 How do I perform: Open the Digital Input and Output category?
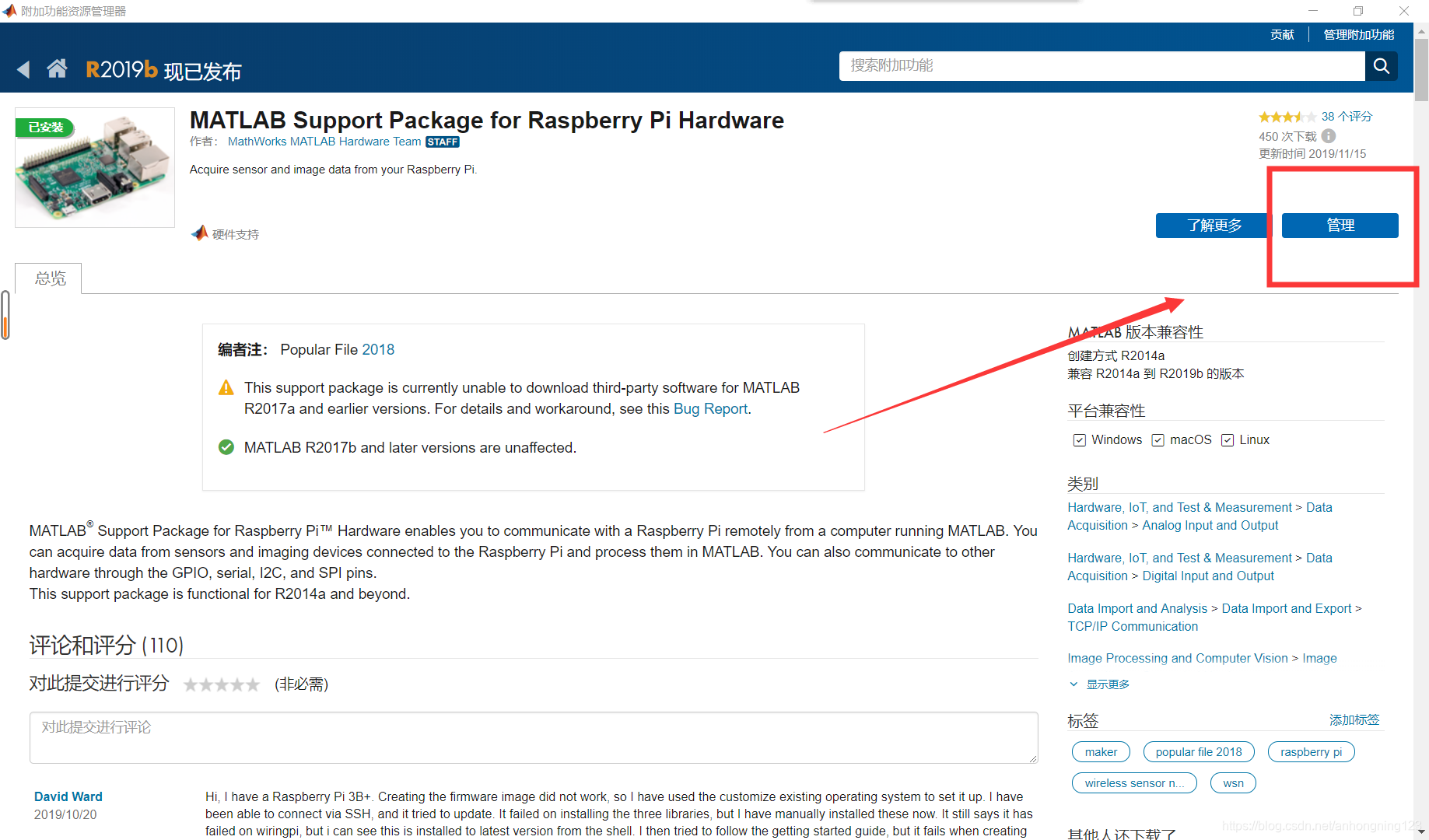(x=1208, y=576)
